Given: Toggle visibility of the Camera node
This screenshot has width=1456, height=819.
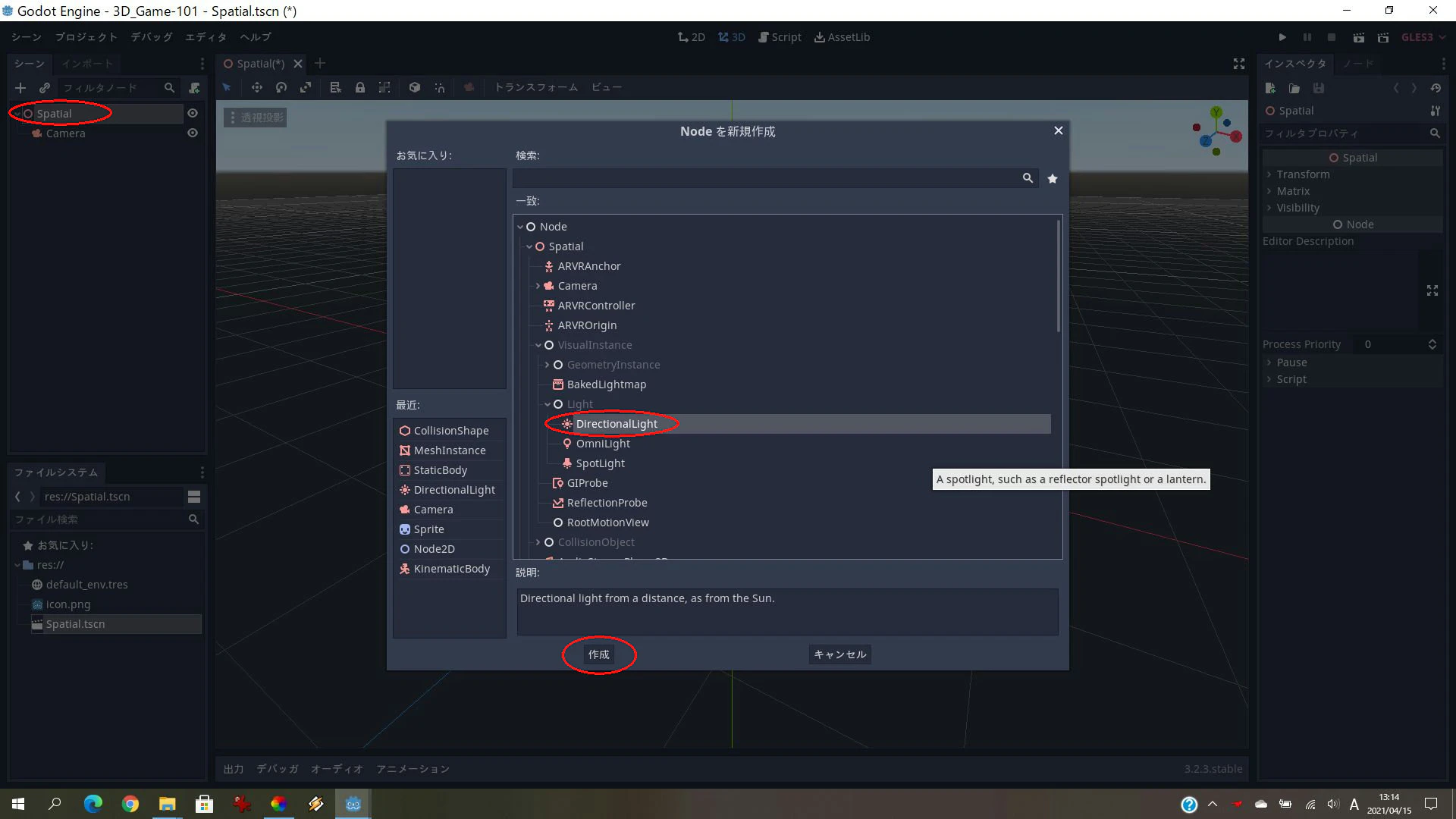Looking at the screenshot, I should point(193,133).
